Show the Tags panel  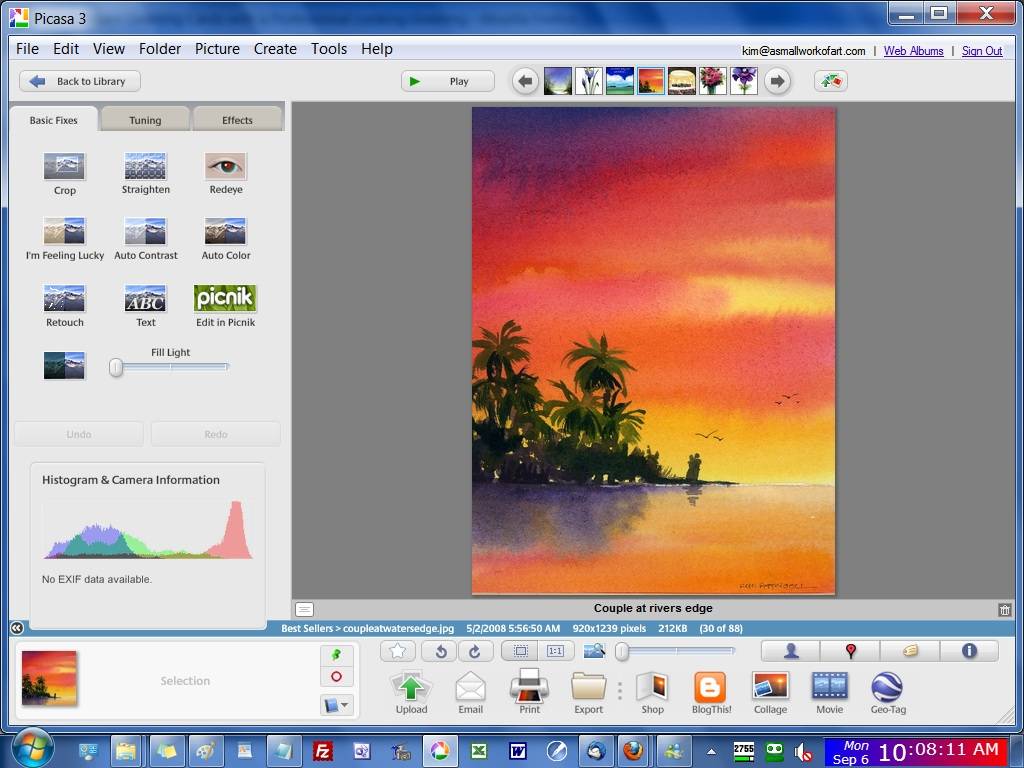910,651
